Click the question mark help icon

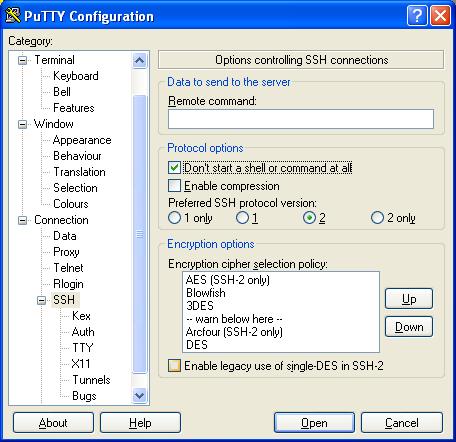[417, 15]
